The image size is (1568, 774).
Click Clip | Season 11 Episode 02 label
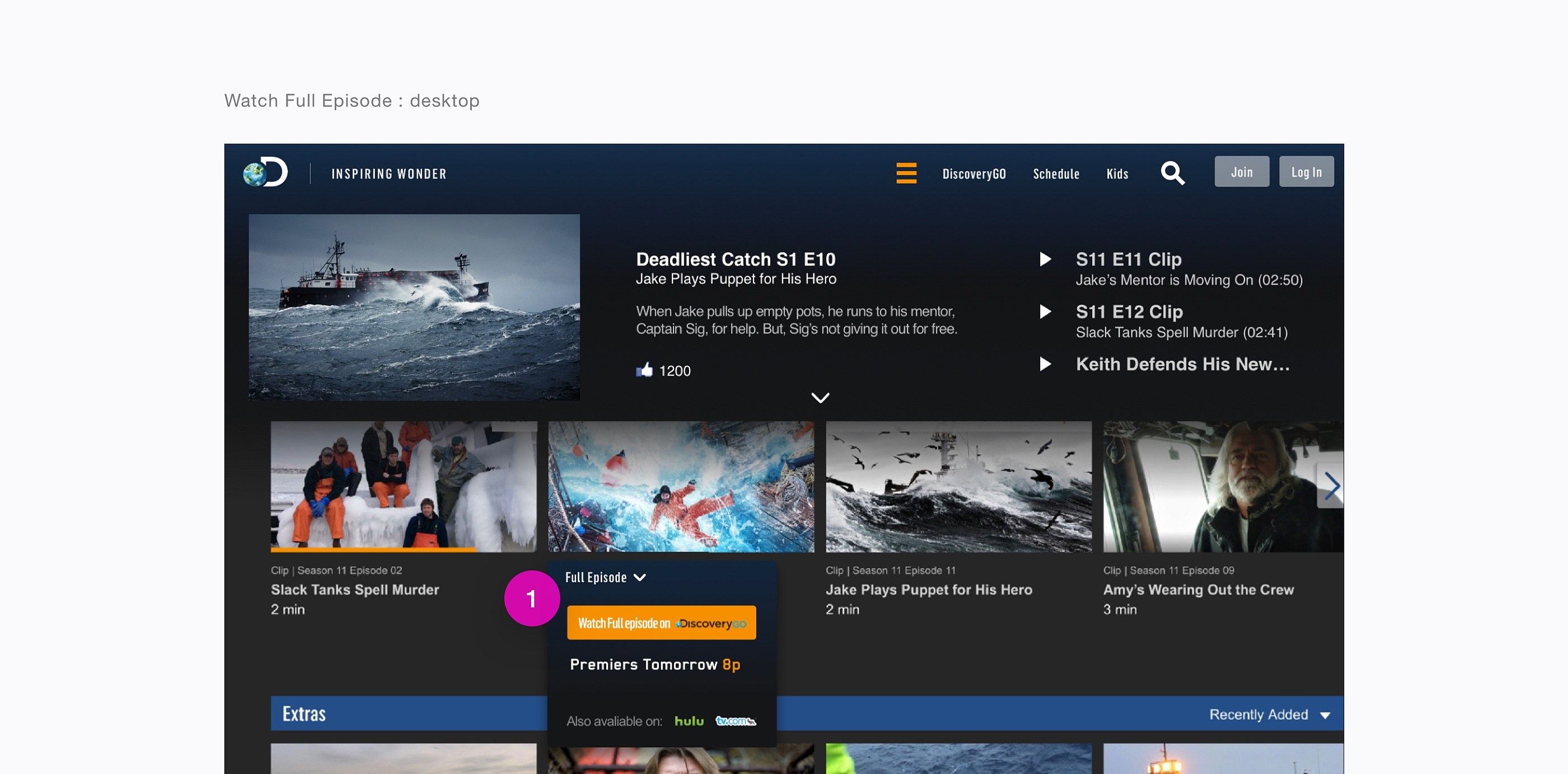tap(336, 571)
